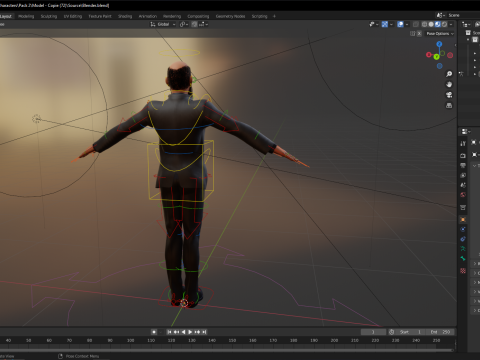The image size is (480, 360).
Task: Open the Object Data armature properties tab
Action: (463, 249)
